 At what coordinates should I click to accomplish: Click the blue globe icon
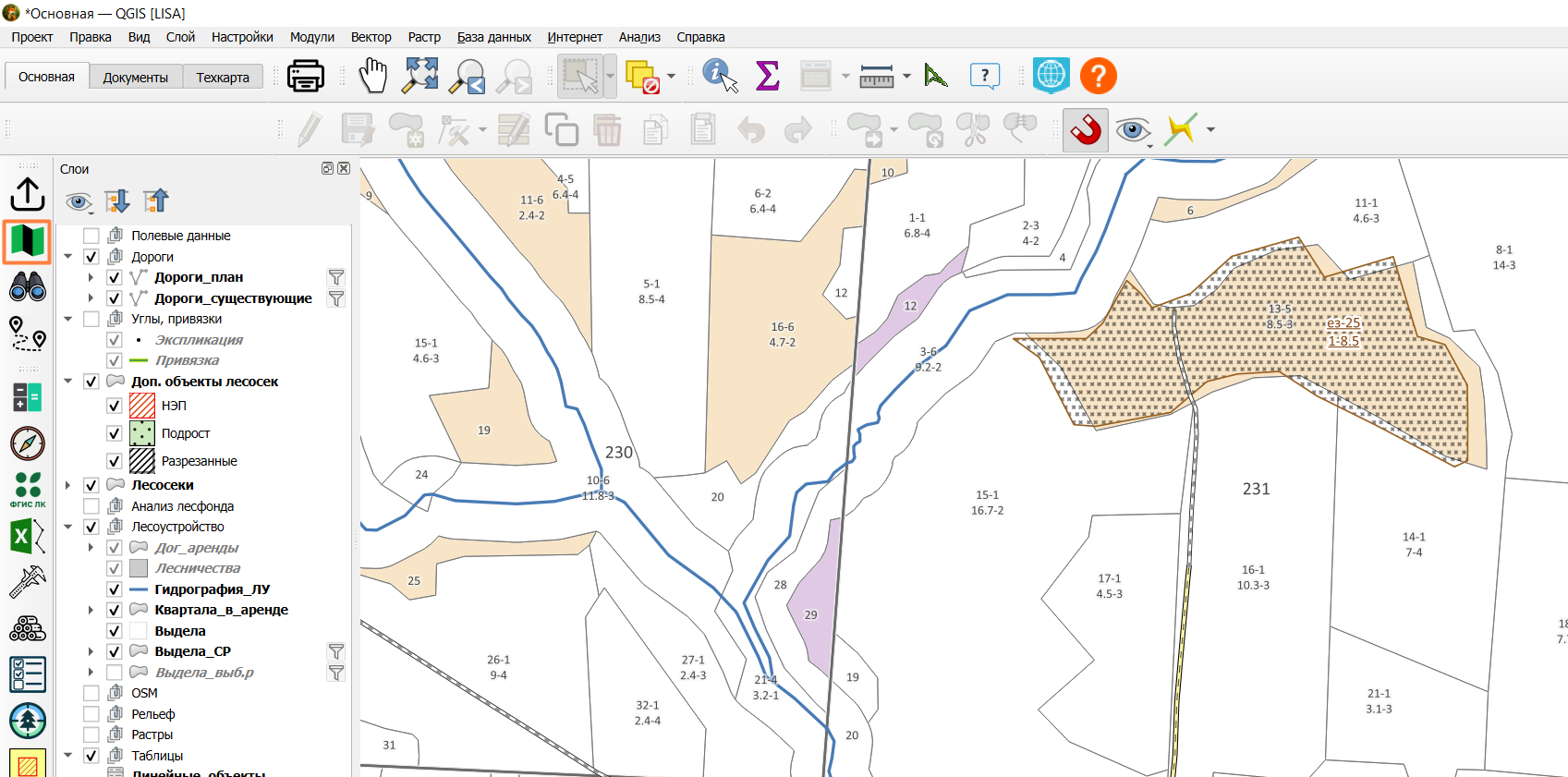(1051, 76)
